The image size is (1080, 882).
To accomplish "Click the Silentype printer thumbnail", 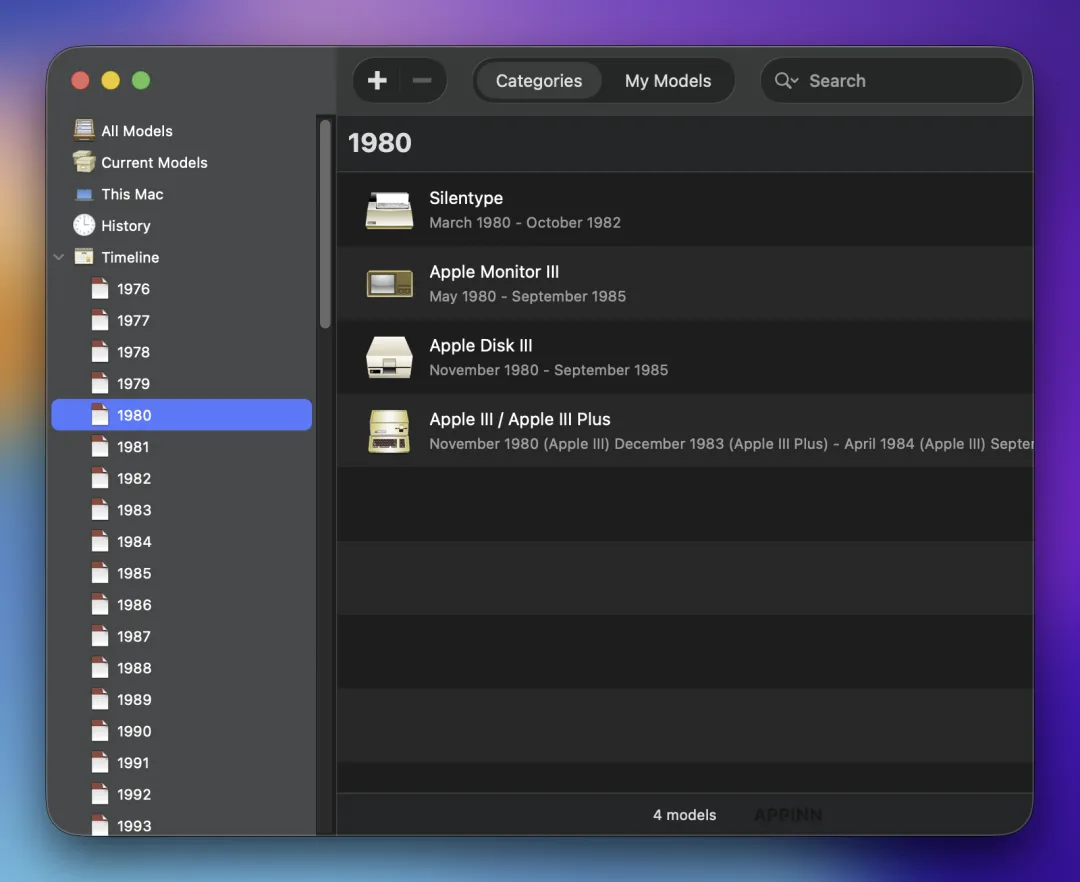I will point(389,210).
